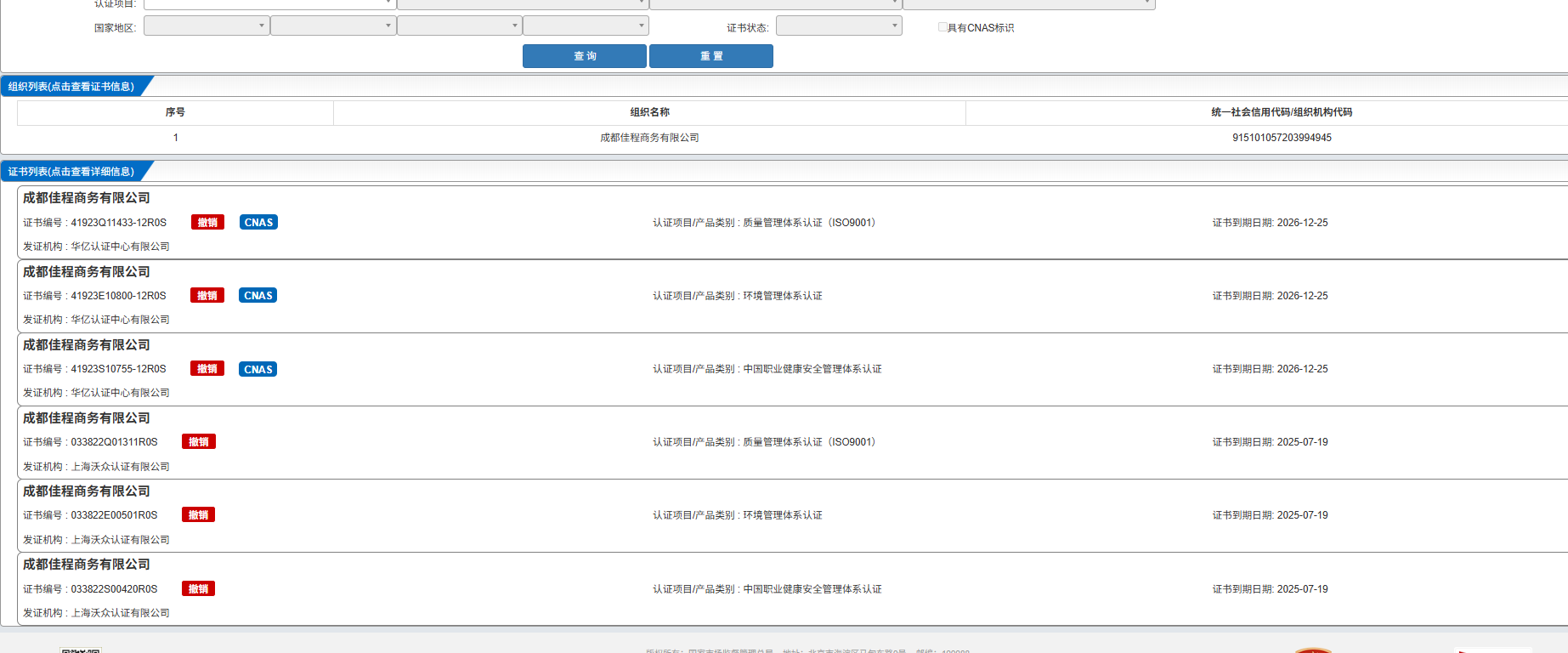
Task: Open the 证书状态 dropdown
Action: (x=839, y=26)
